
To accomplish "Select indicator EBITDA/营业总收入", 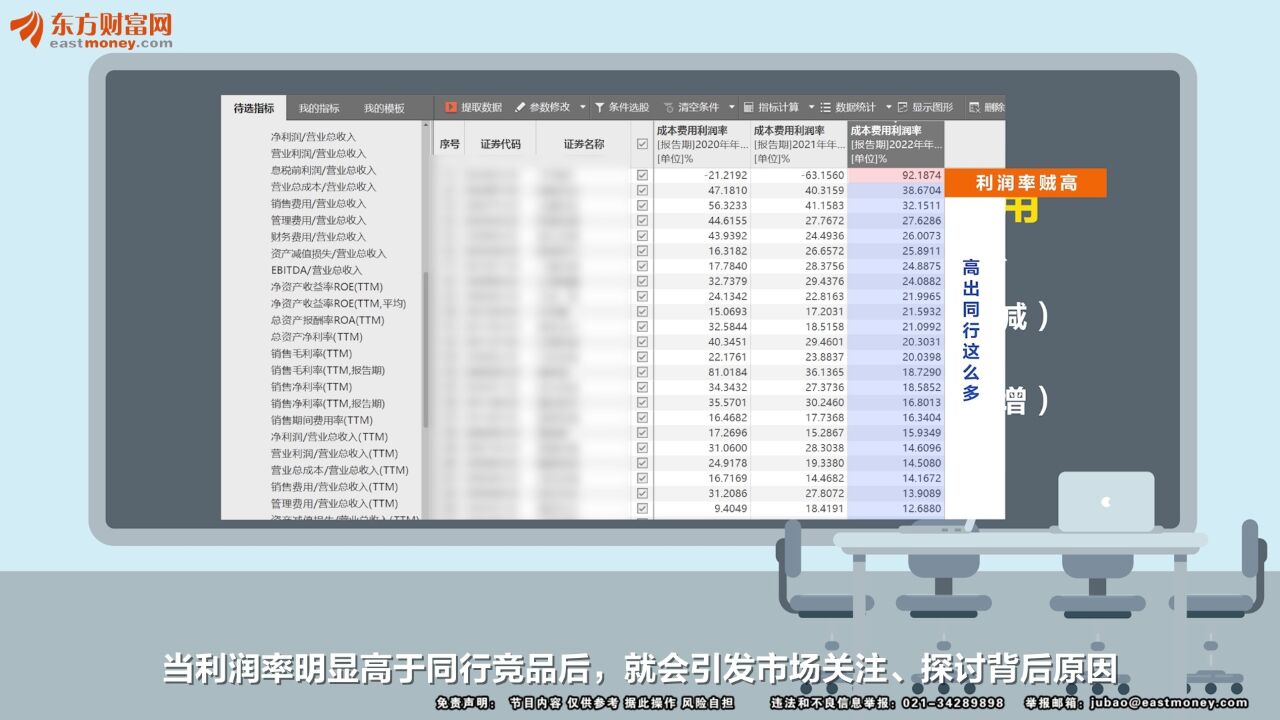I will coord(318,270).
